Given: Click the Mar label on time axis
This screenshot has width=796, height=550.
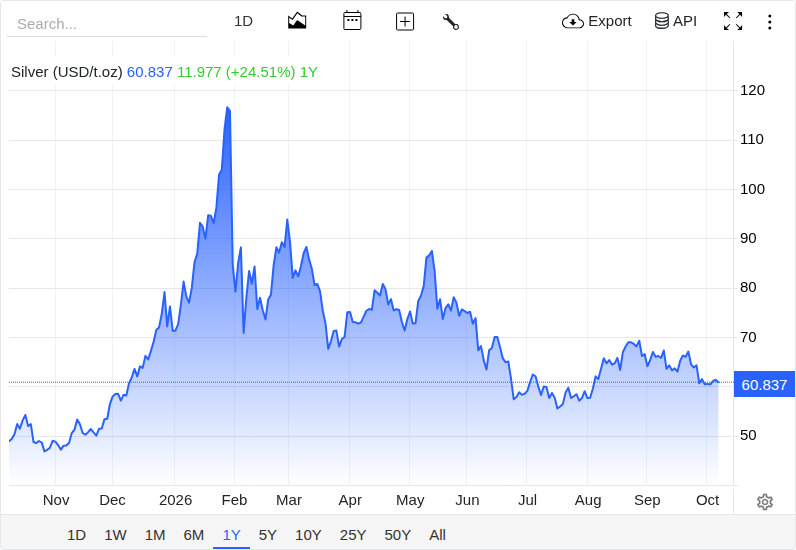Looking at the screenshot, I should pyautogui.click(x=289, y=500).
